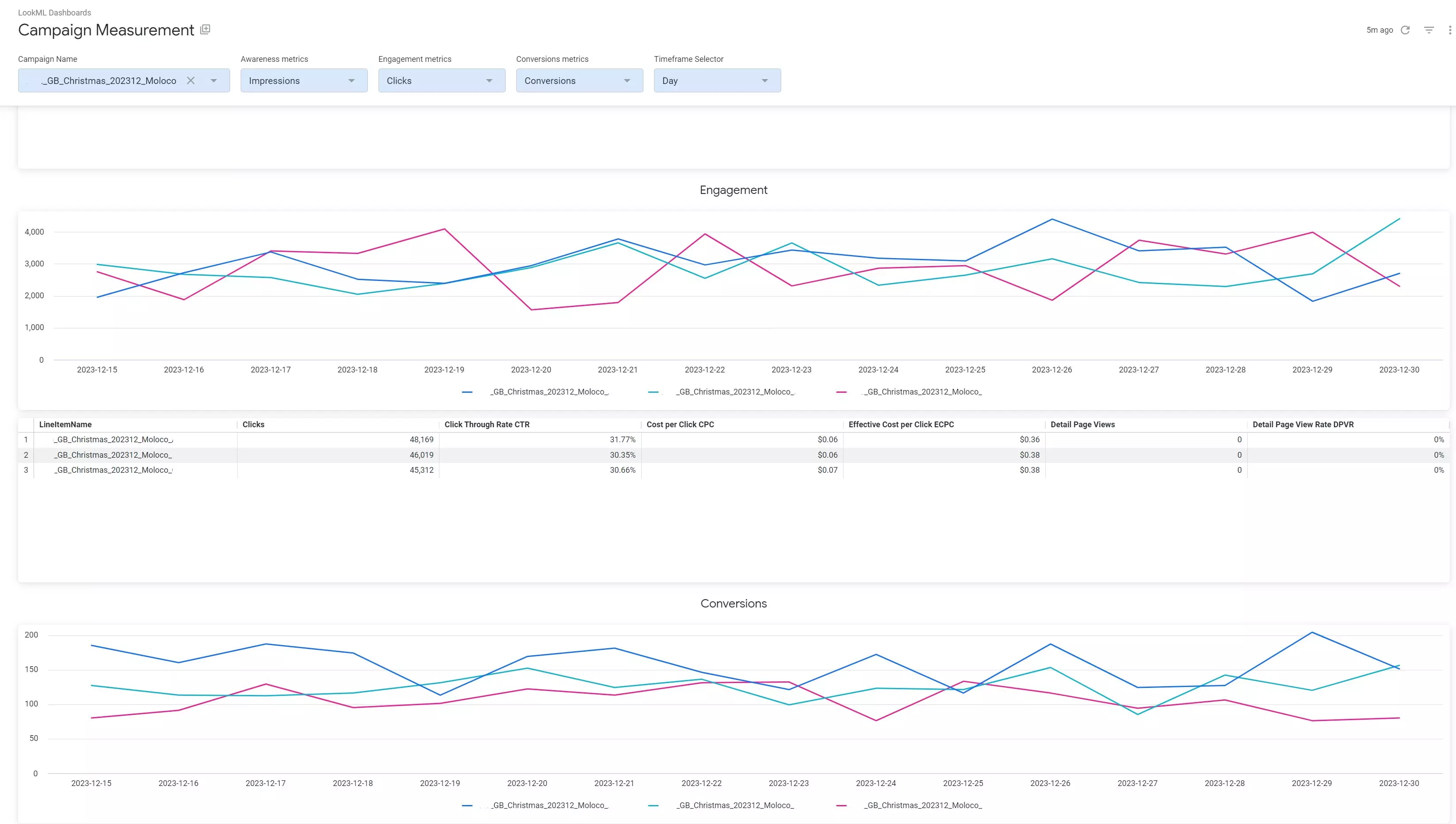Image resolution: width=1456 pixels, height=824 pixels.
Task: Sort by Effective Cost per Click ECPC header
Action: click(901, 425)
